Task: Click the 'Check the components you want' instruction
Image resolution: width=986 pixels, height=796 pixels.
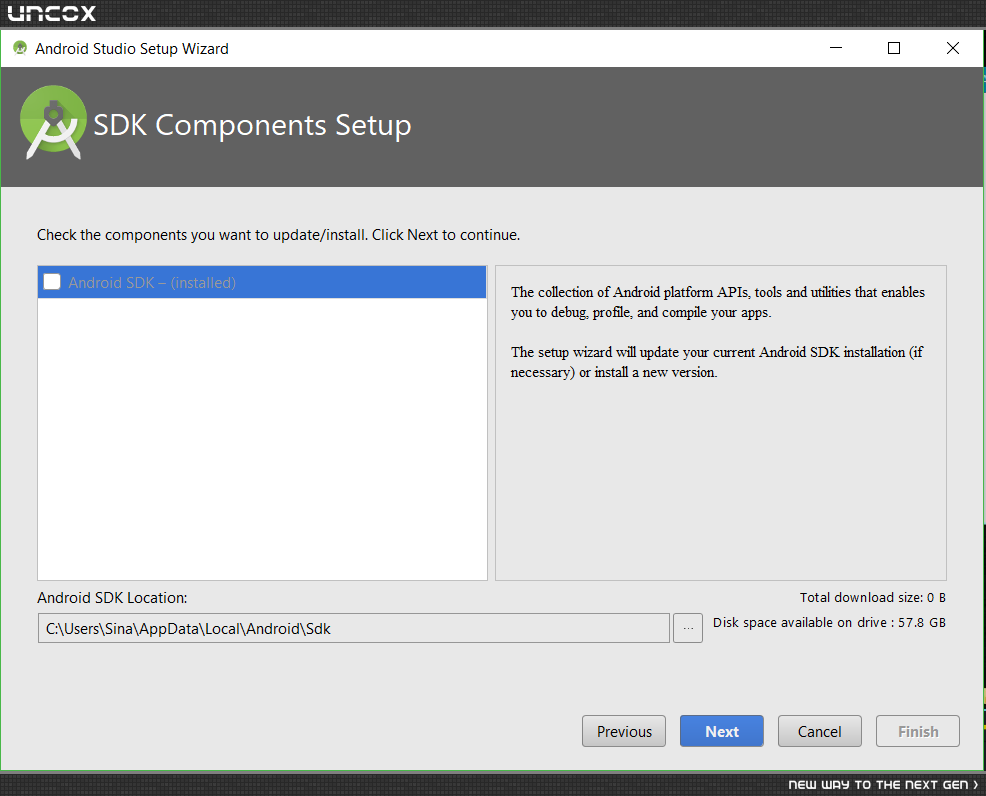Action: click(x=279, y=235)
